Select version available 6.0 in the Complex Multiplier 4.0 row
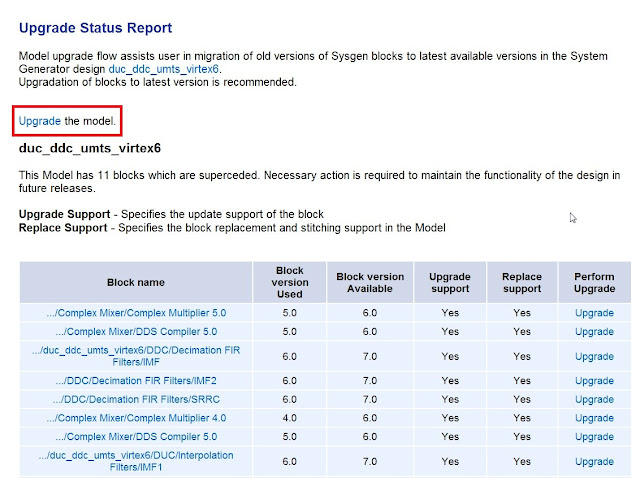640x478 pixels. click(x=370, y=418)
